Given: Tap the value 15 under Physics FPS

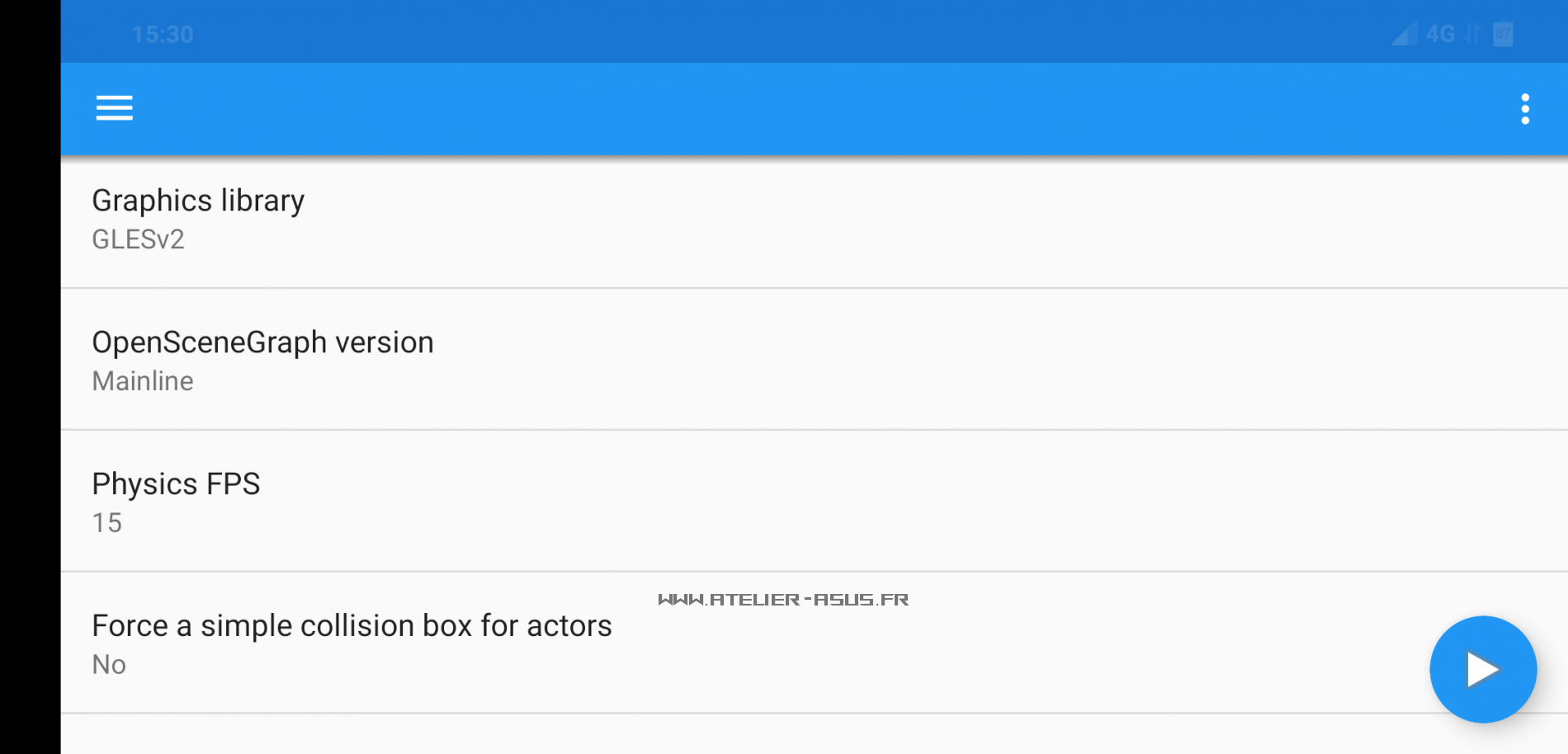Looking at the screenshot, I should [107, 523].
